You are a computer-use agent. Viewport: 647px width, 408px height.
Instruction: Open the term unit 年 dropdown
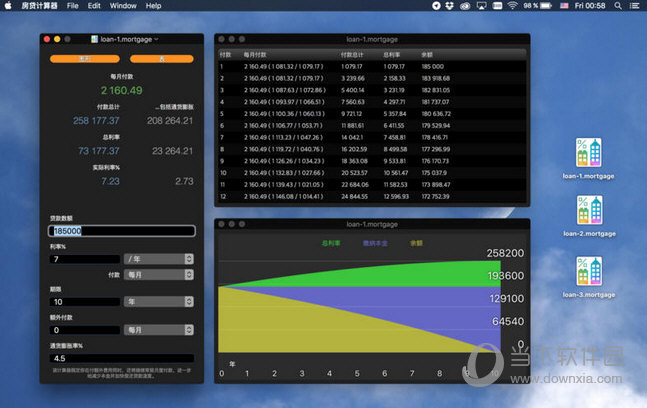pos(159,302)
